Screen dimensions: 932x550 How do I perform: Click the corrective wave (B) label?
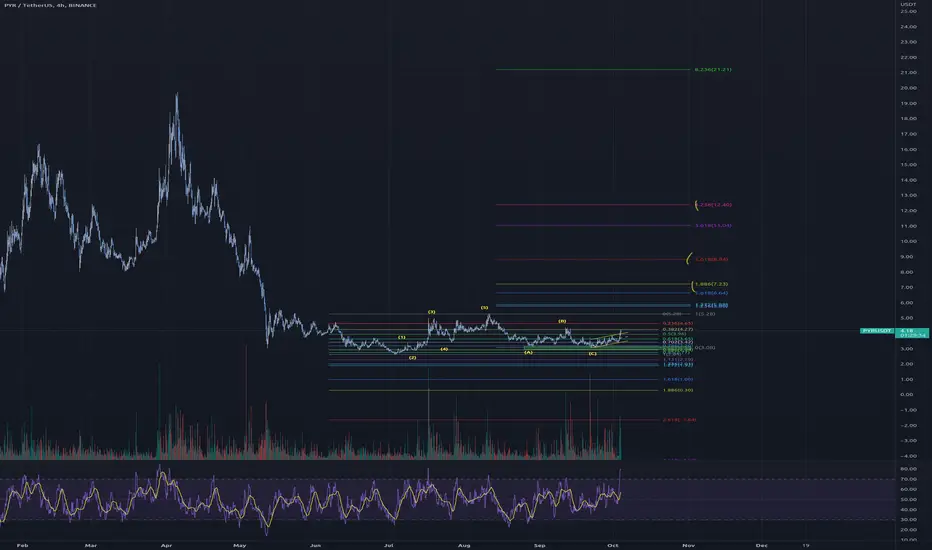[x=562, y=321]
